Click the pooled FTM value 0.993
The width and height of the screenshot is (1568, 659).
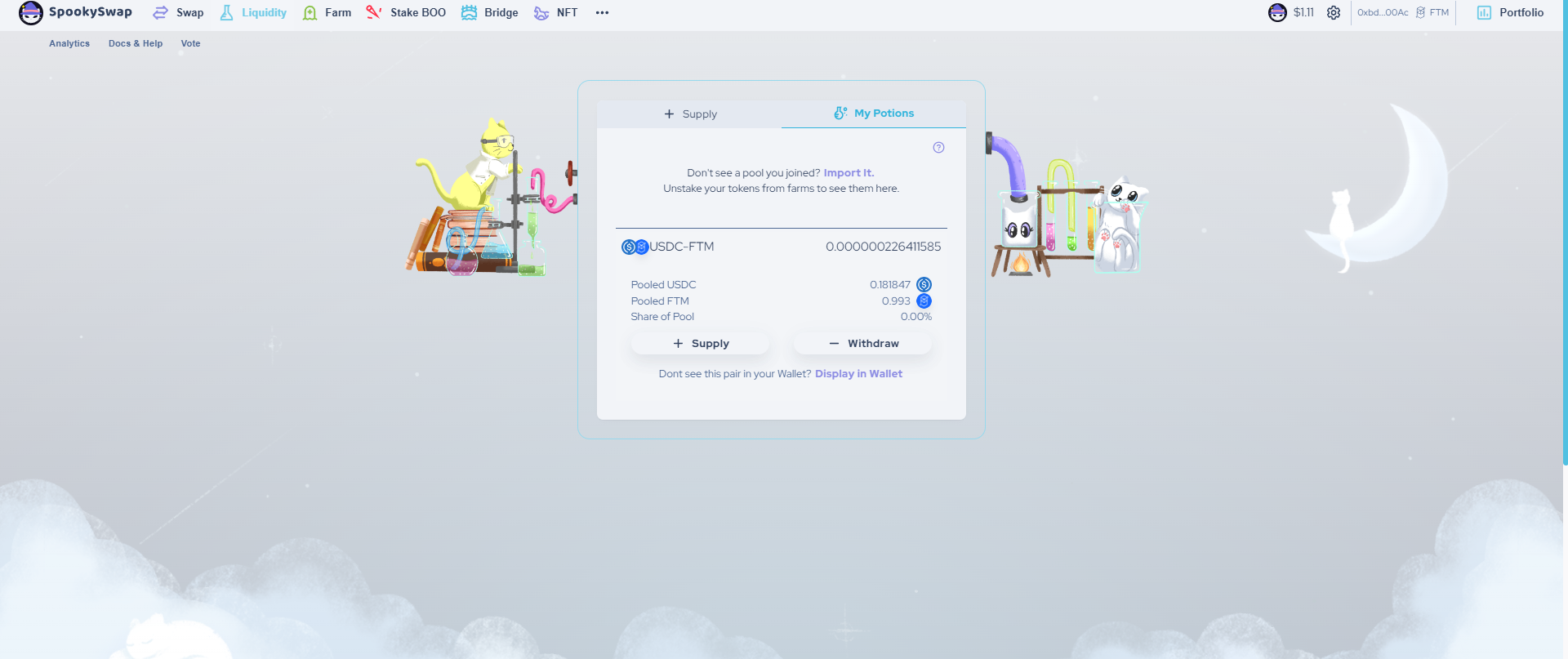pos(896,301)
